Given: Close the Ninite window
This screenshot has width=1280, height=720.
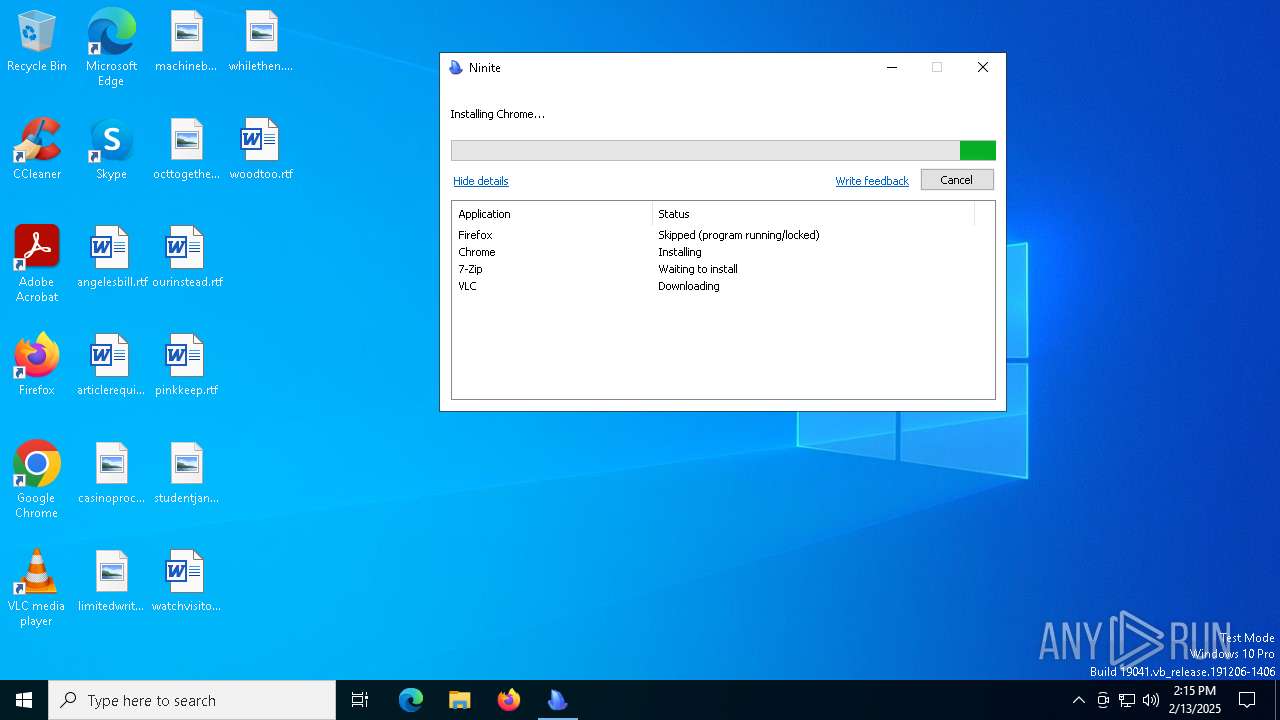Looking at the screenshot, I should coord(983,67).
